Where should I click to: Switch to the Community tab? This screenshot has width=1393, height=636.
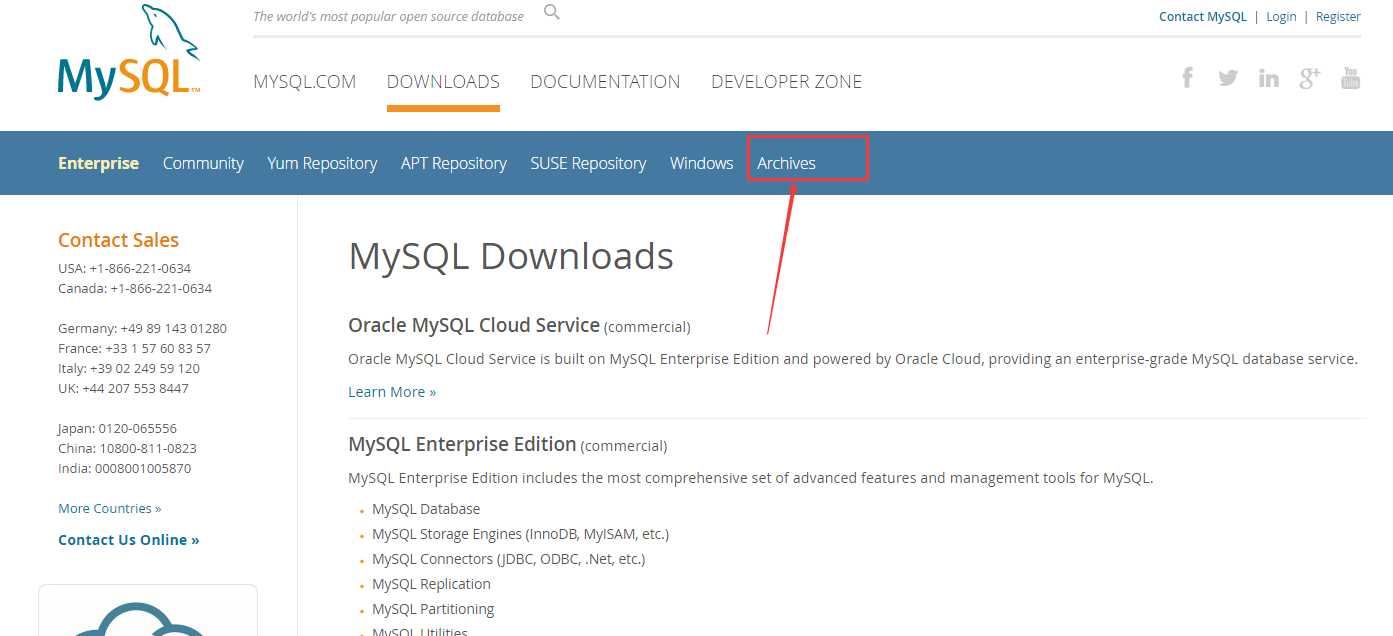(x=203, y=163)
